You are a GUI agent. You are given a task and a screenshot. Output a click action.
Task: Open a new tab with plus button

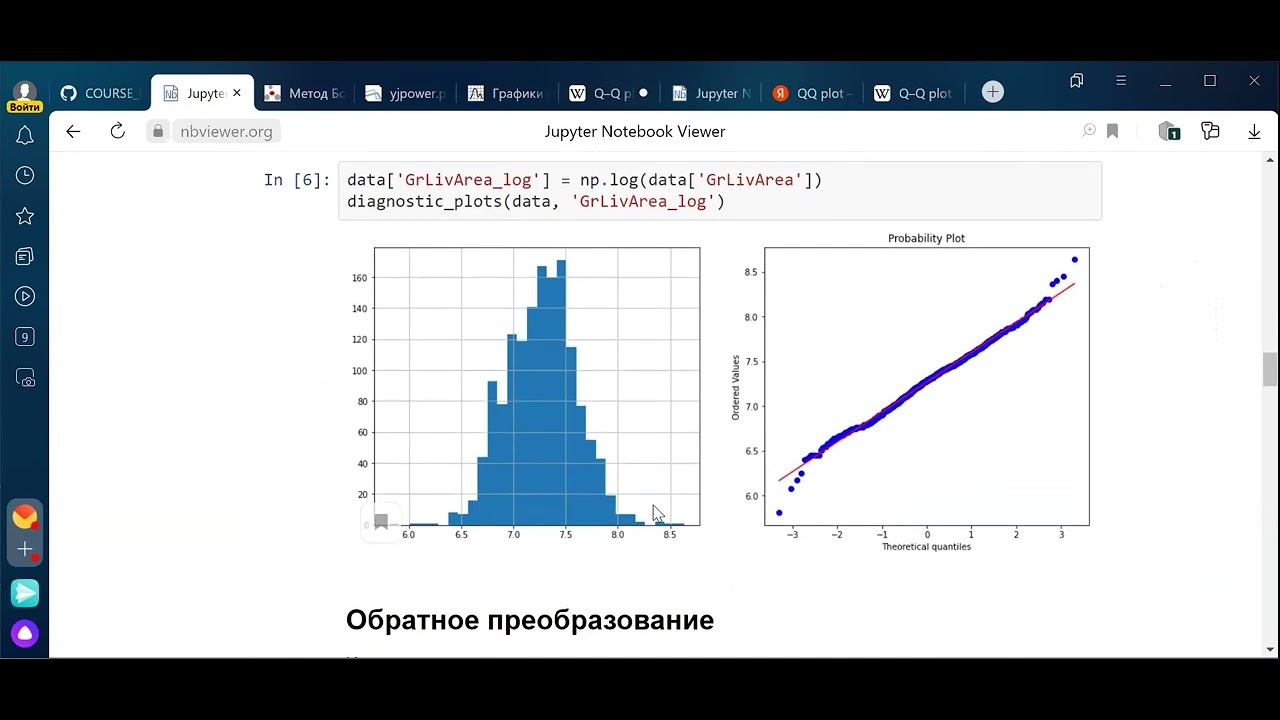992,92
